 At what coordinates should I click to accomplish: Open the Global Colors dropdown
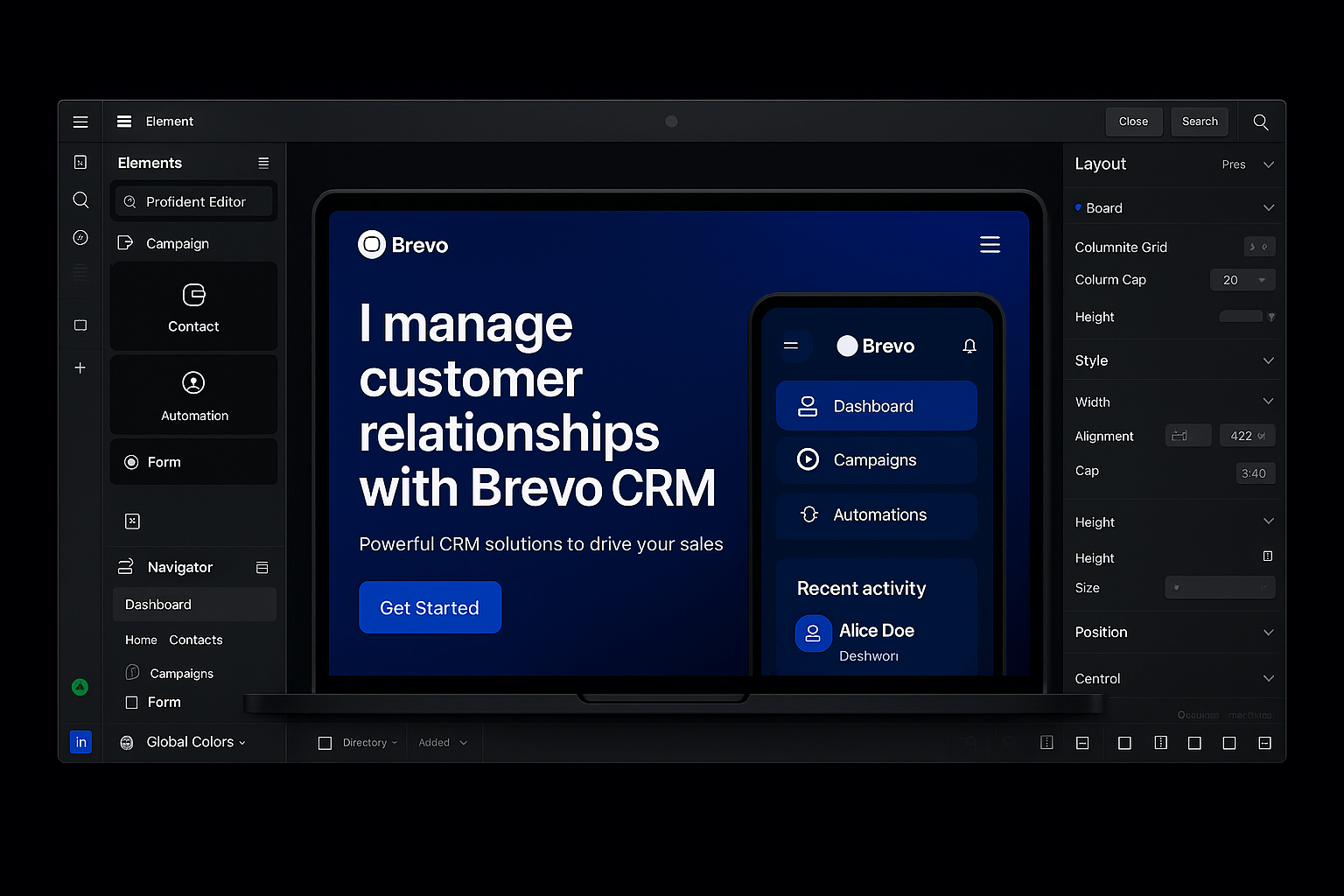(195, 742)
